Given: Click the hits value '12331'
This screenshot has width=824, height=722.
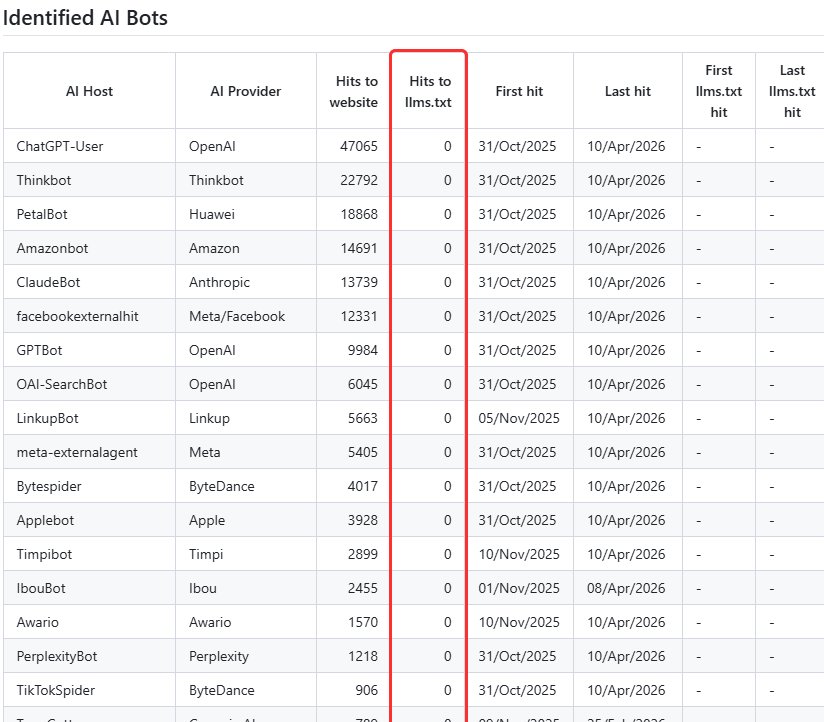Looking at the screenshot, I should coord(359,316).
